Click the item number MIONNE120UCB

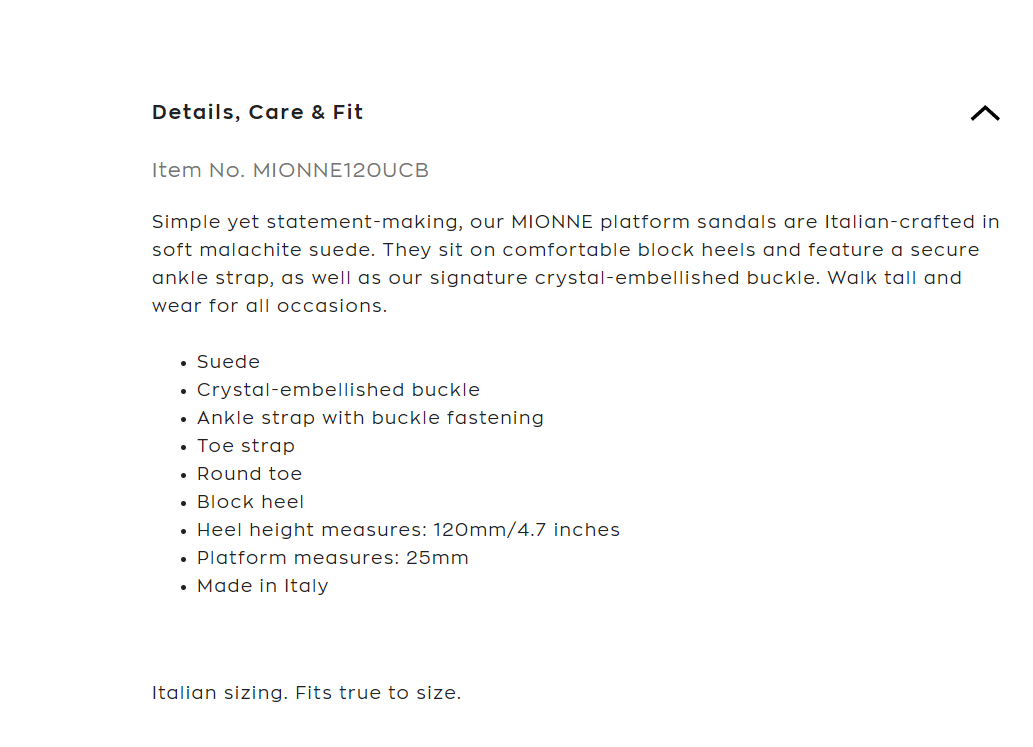pos(340,170)
